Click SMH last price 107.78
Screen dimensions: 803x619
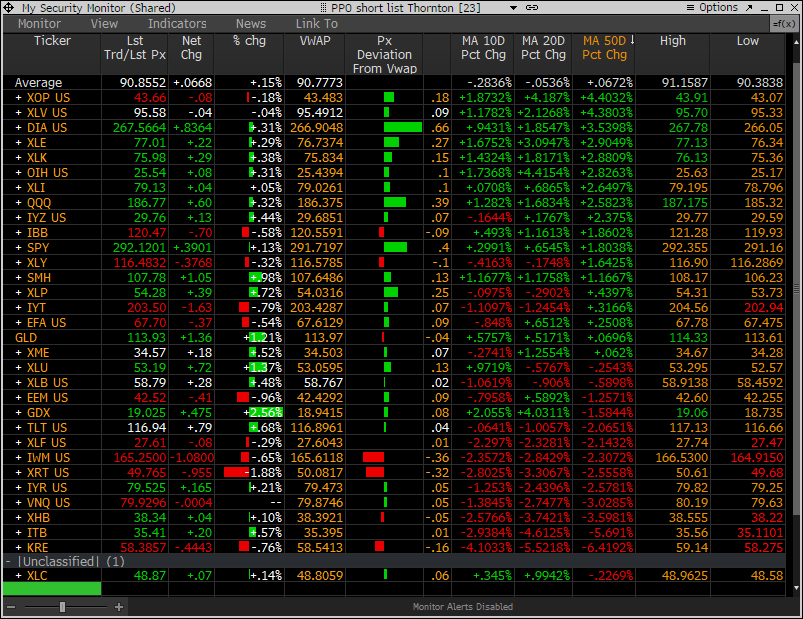click(146, 278)
